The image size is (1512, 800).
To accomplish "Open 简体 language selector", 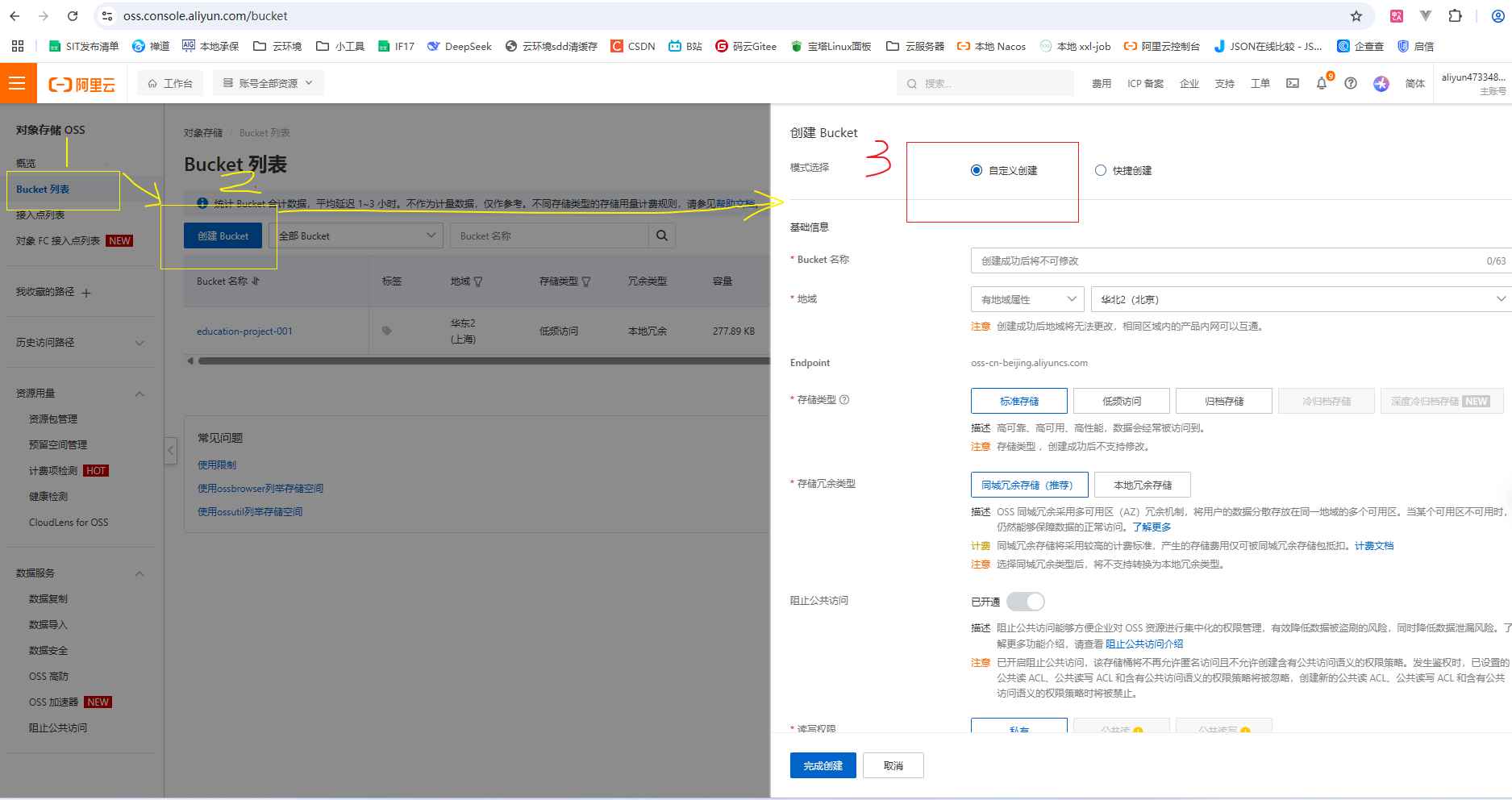I will 1415,83.
